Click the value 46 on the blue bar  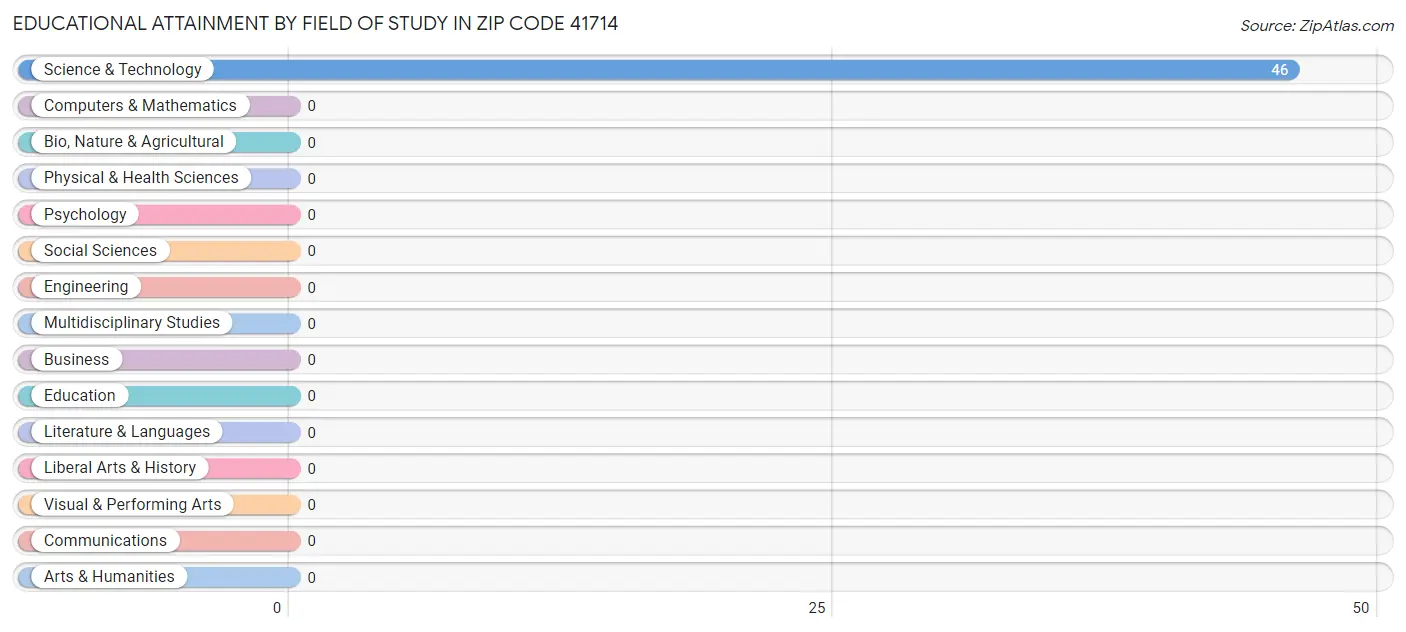(1279, 70)
